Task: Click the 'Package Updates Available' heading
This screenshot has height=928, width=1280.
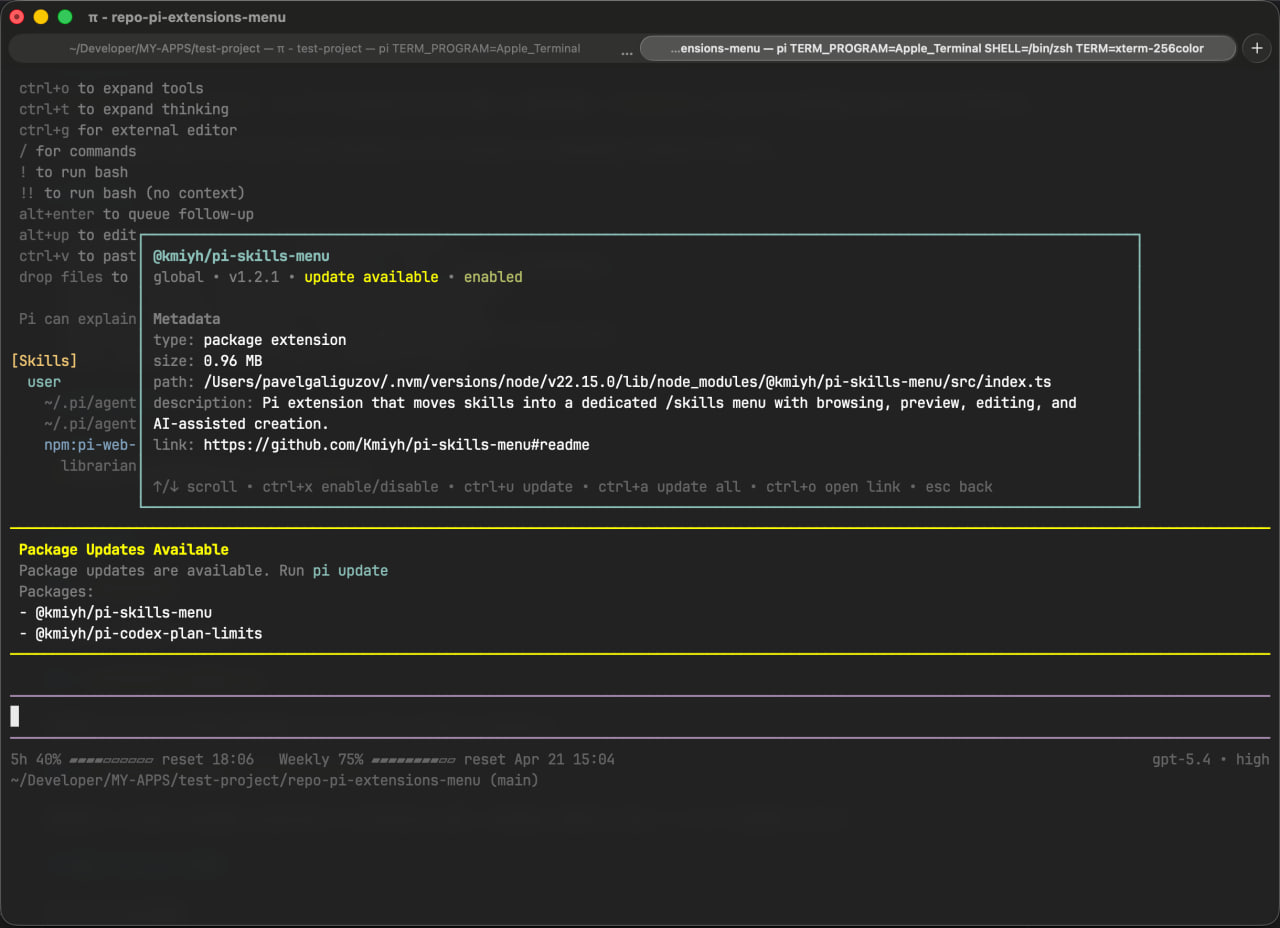Action: pos(124,550)
